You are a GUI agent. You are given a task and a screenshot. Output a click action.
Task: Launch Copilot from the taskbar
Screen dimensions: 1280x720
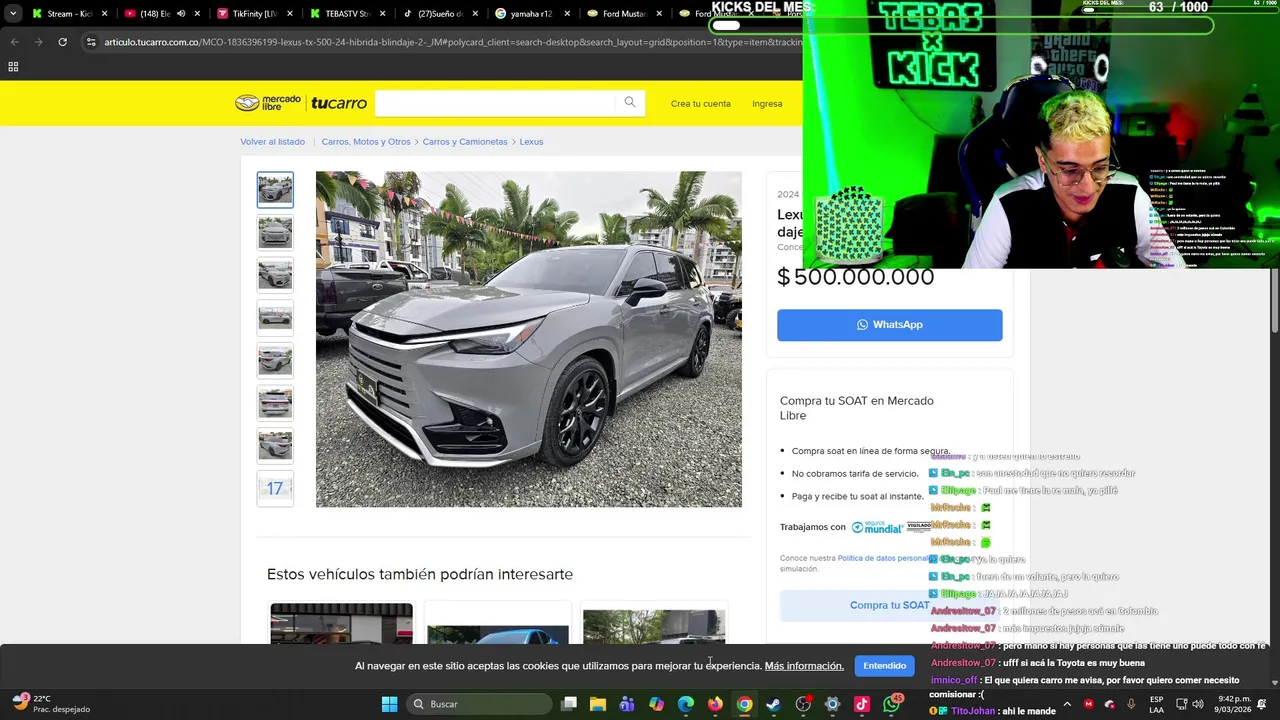click(656, 704)
